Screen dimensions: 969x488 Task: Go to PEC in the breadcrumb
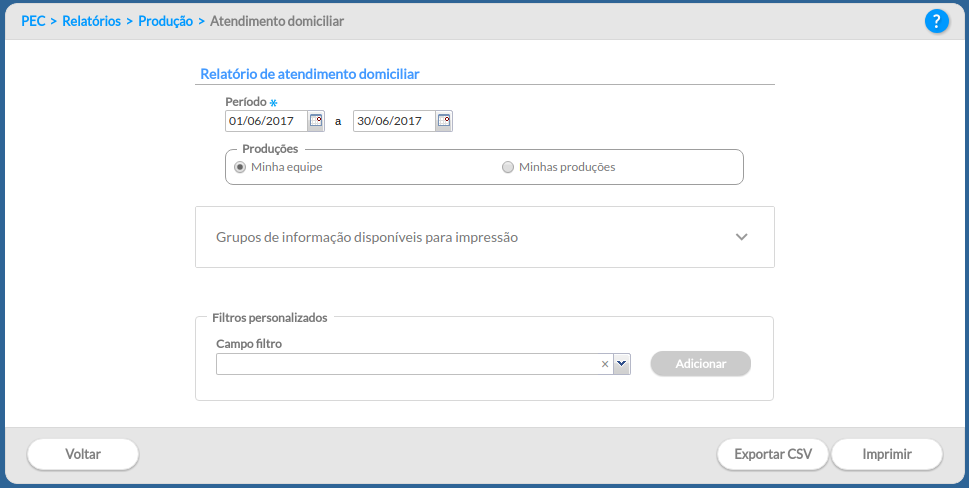(33, 21)
